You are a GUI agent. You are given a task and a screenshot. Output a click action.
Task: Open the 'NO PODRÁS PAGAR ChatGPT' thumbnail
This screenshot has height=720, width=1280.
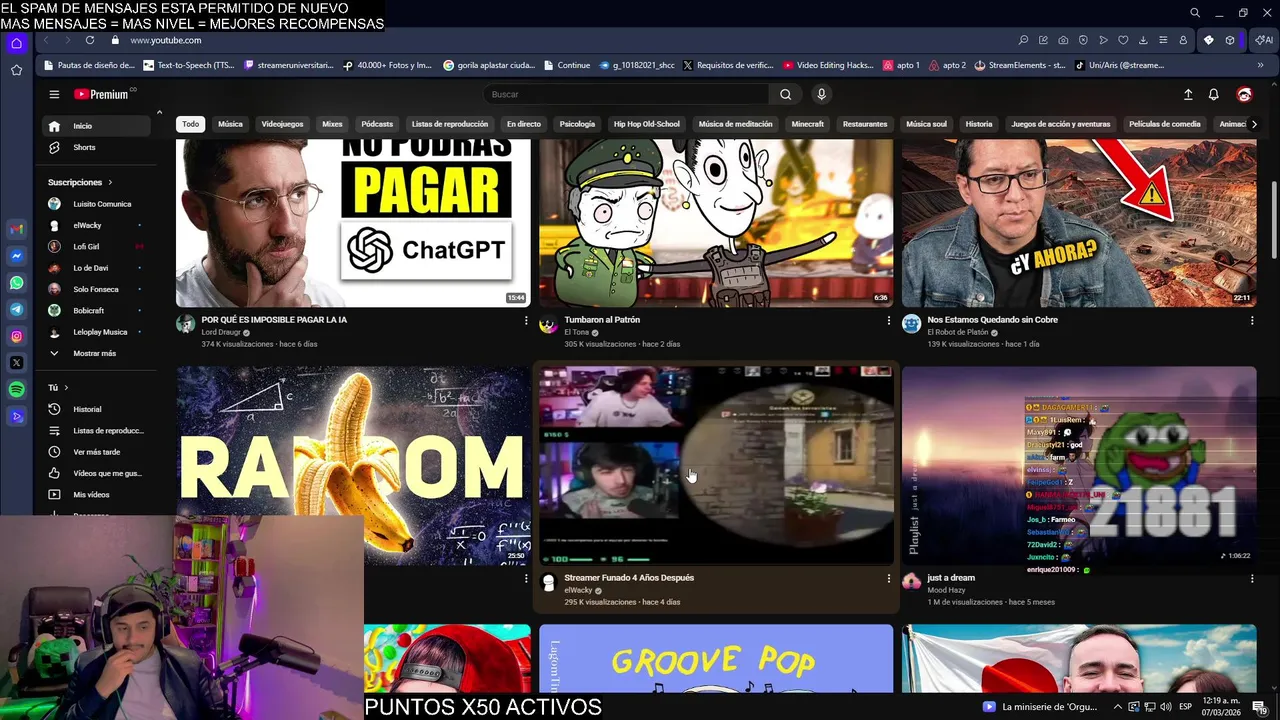point(353,223)
